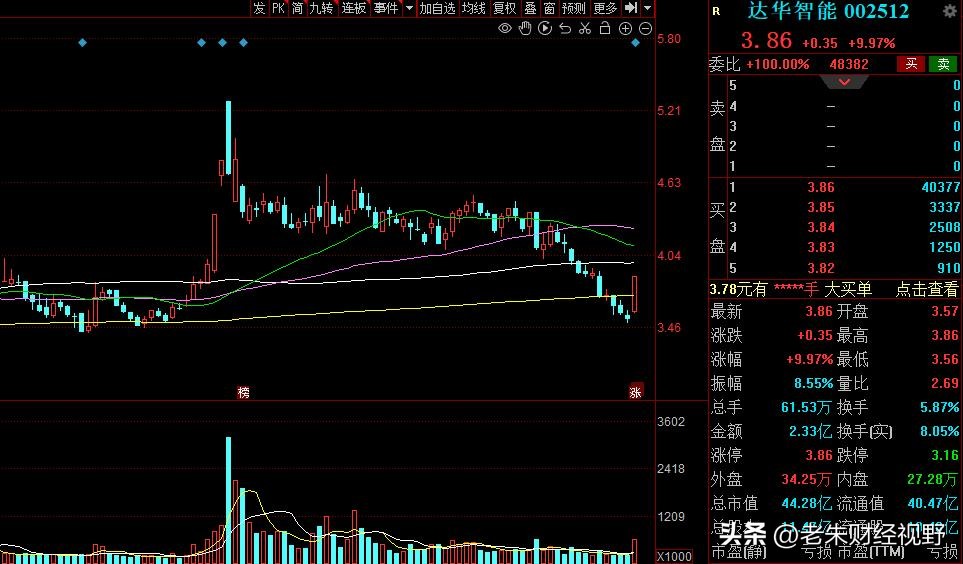Click the red 买 buy button
Viewport: 963px width, 564px height.
[x=911, y=64]
